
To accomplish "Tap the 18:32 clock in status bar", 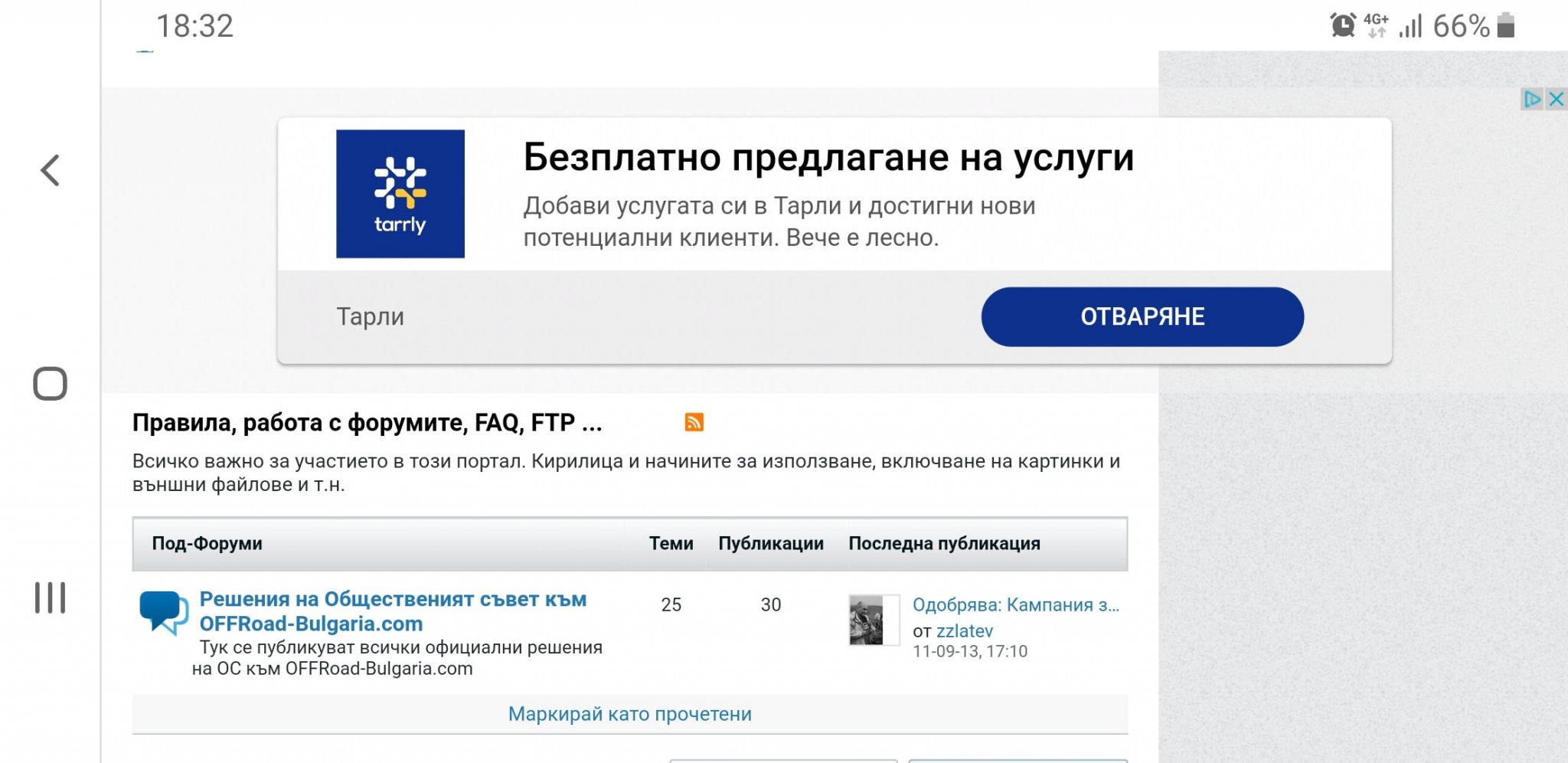I will [194, 26].
